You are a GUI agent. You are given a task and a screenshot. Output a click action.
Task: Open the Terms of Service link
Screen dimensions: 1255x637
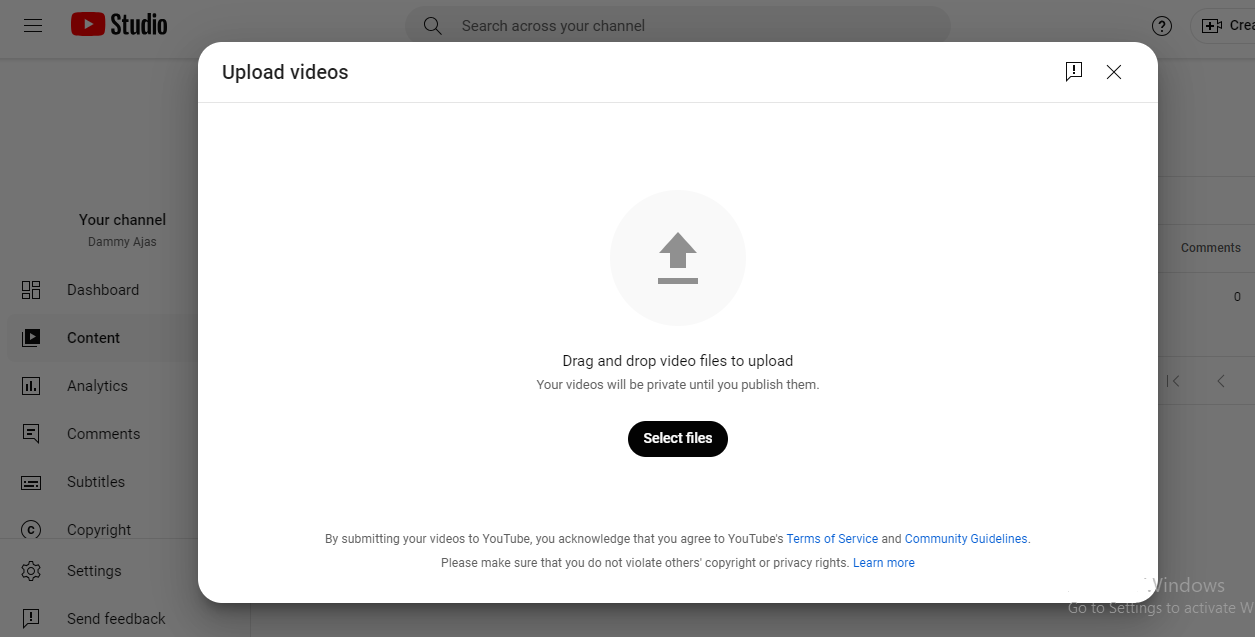[x=832, y=539]
